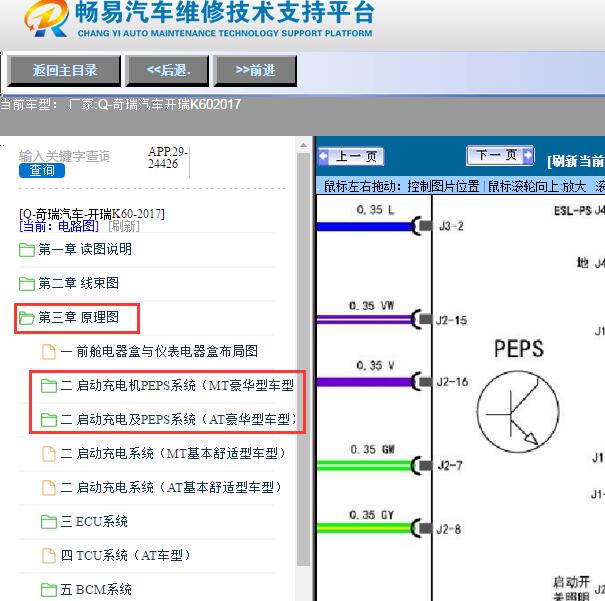Click the keyword search input field
This screenshot has height=601, width=605.
[64, 156]
